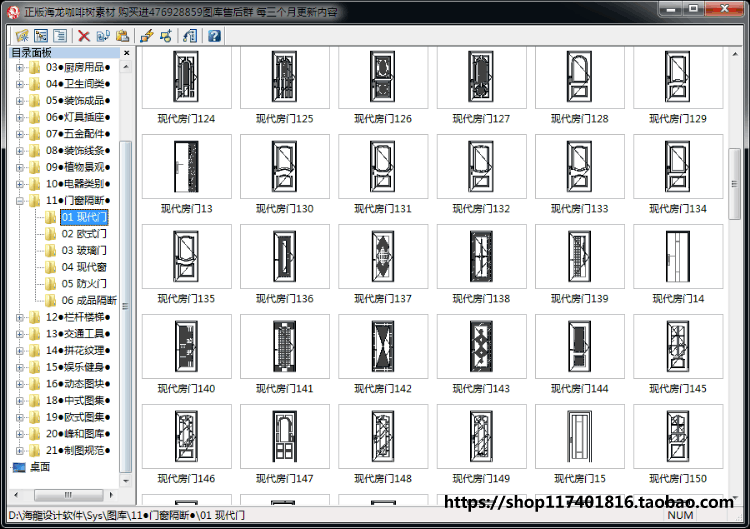Toggle the directory tree panel icon

[x=41, y=36]
